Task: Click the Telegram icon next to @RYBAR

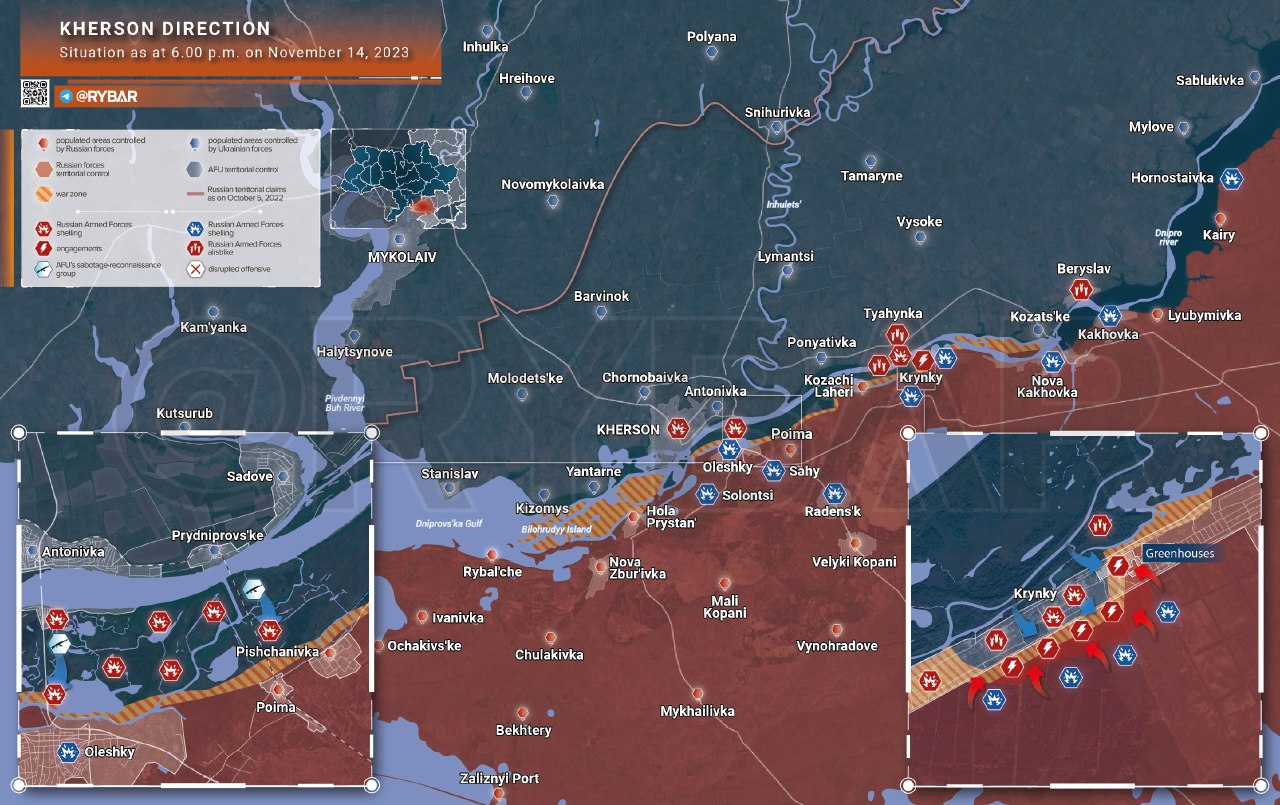Action: point(65,96)
